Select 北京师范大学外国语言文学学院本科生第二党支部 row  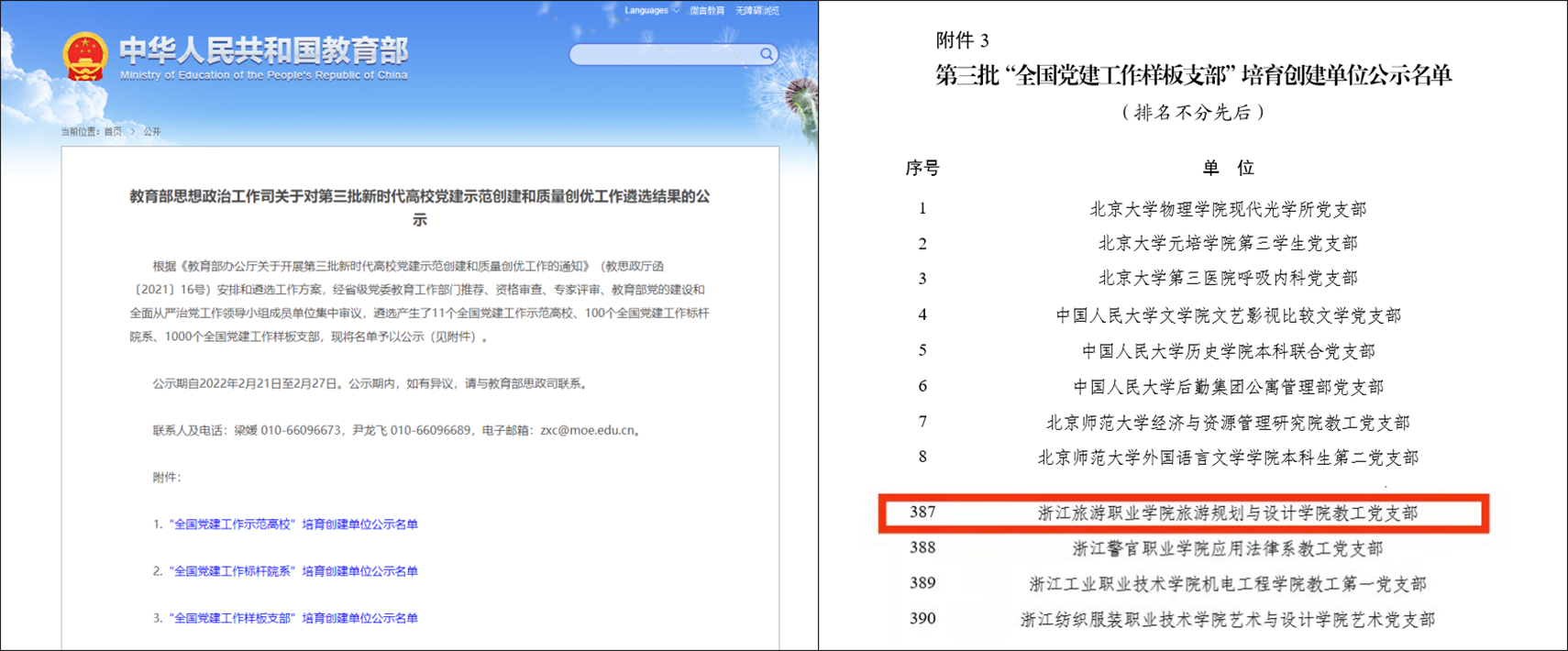click(1228, 458)
